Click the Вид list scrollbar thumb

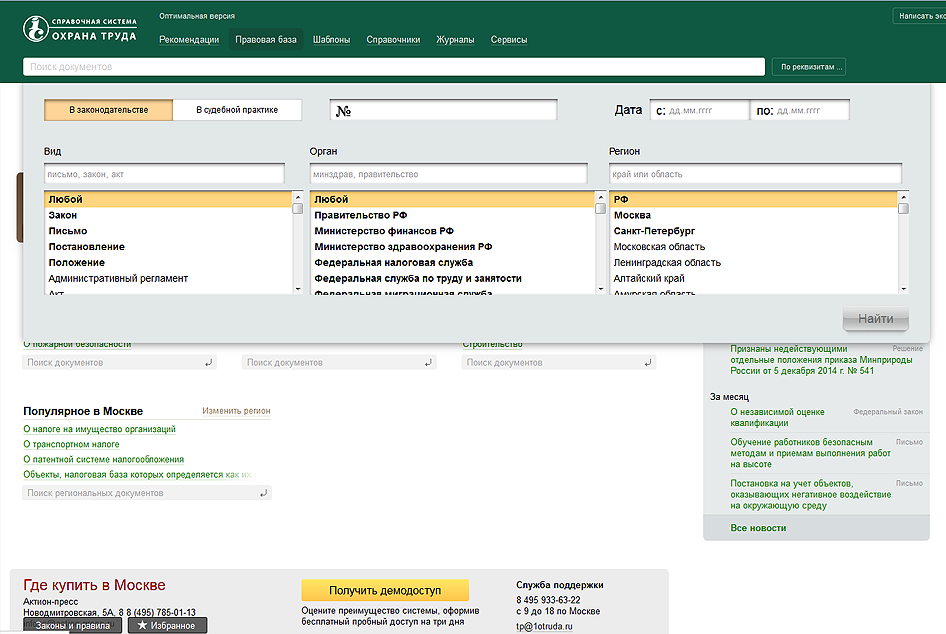tap(297, 209)
